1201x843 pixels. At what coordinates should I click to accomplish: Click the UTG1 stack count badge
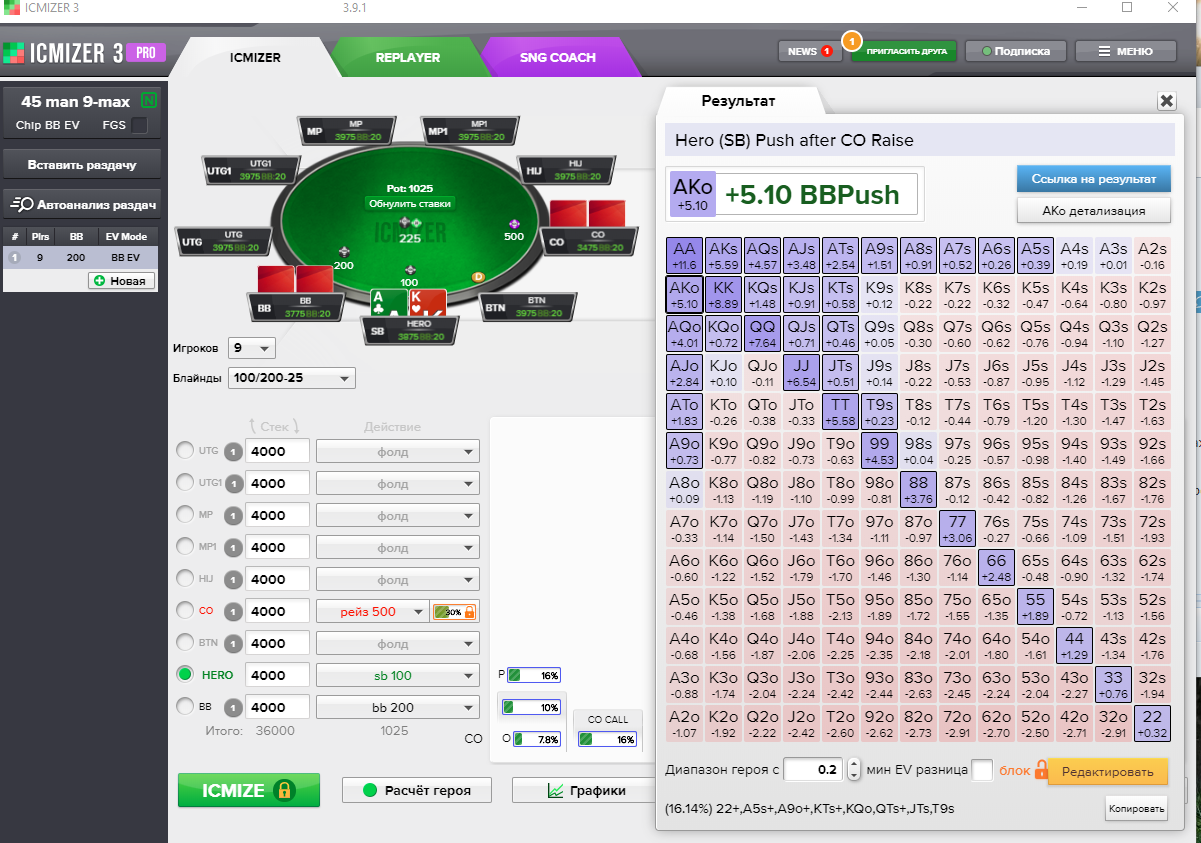click(233, 483)
